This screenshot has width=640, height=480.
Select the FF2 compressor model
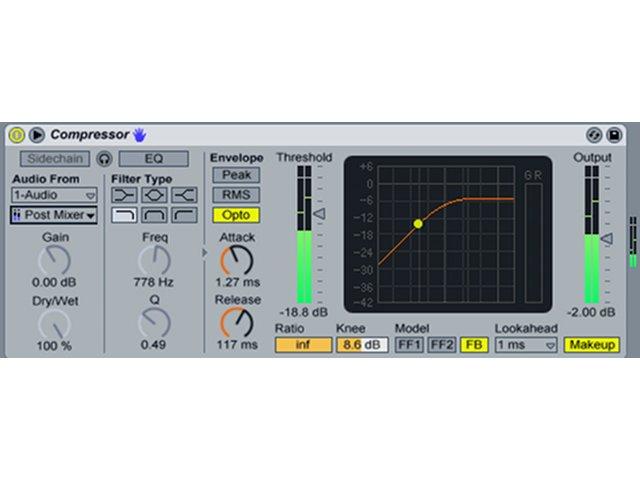[x=442, y=345]
